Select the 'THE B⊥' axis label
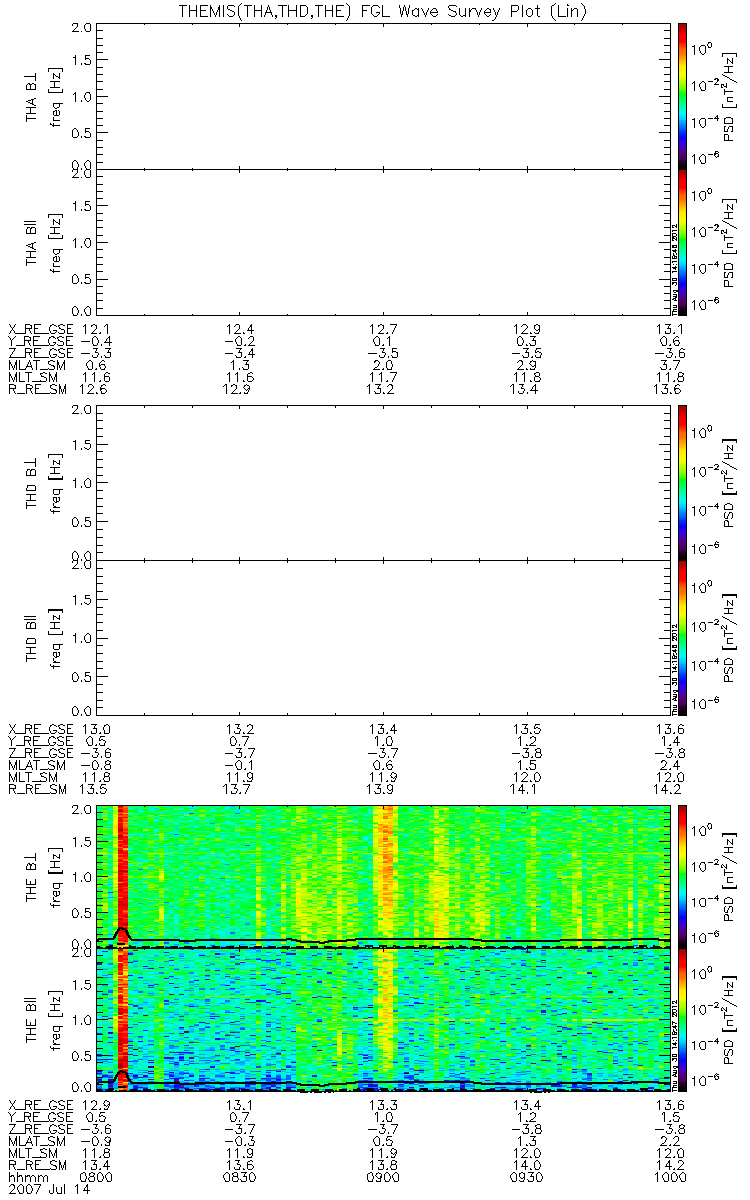This screenshot has height=1200, width=750. tap(32, 877)
